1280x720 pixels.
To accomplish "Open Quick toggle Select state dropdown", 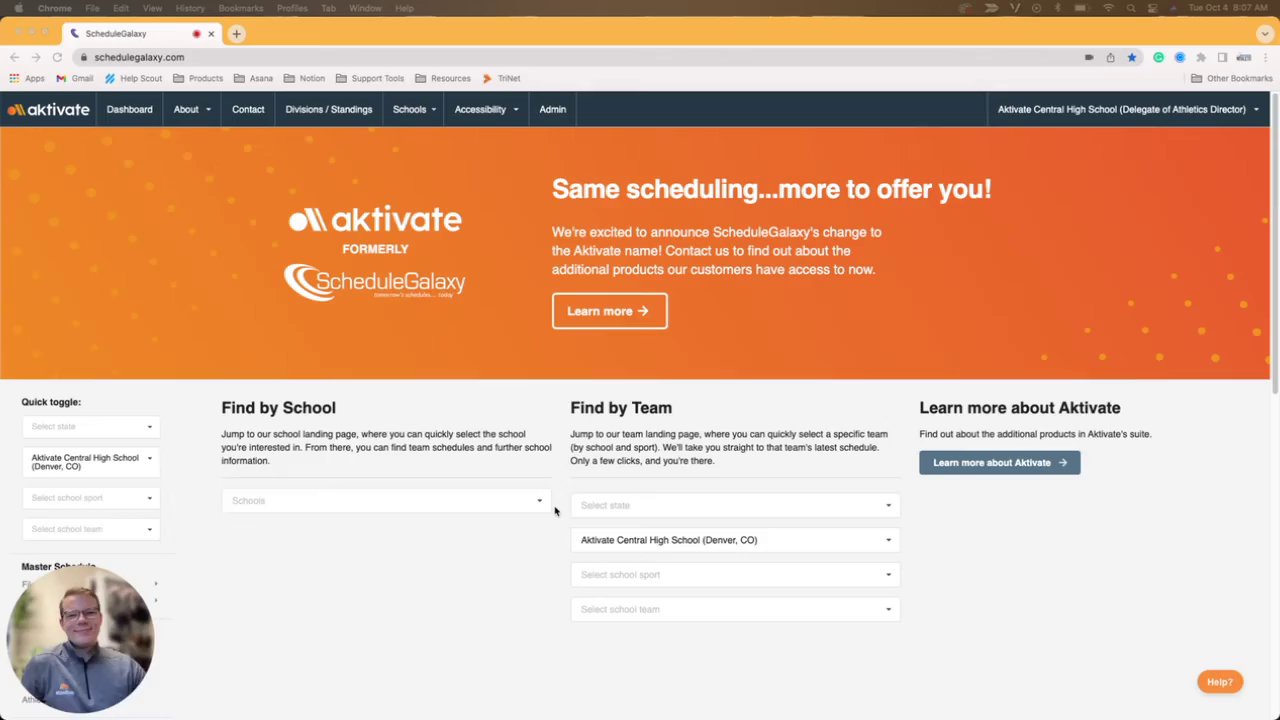I will (x=90, y=427).
